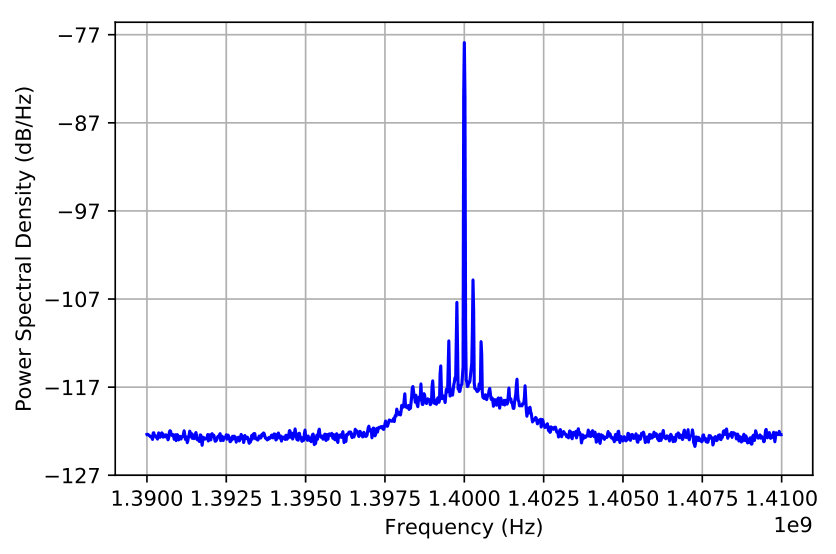Click the 1.4025 x-axis tick label
Image resolution: width=836 pixels, height=554 pixels.
(x=543, y=499)
